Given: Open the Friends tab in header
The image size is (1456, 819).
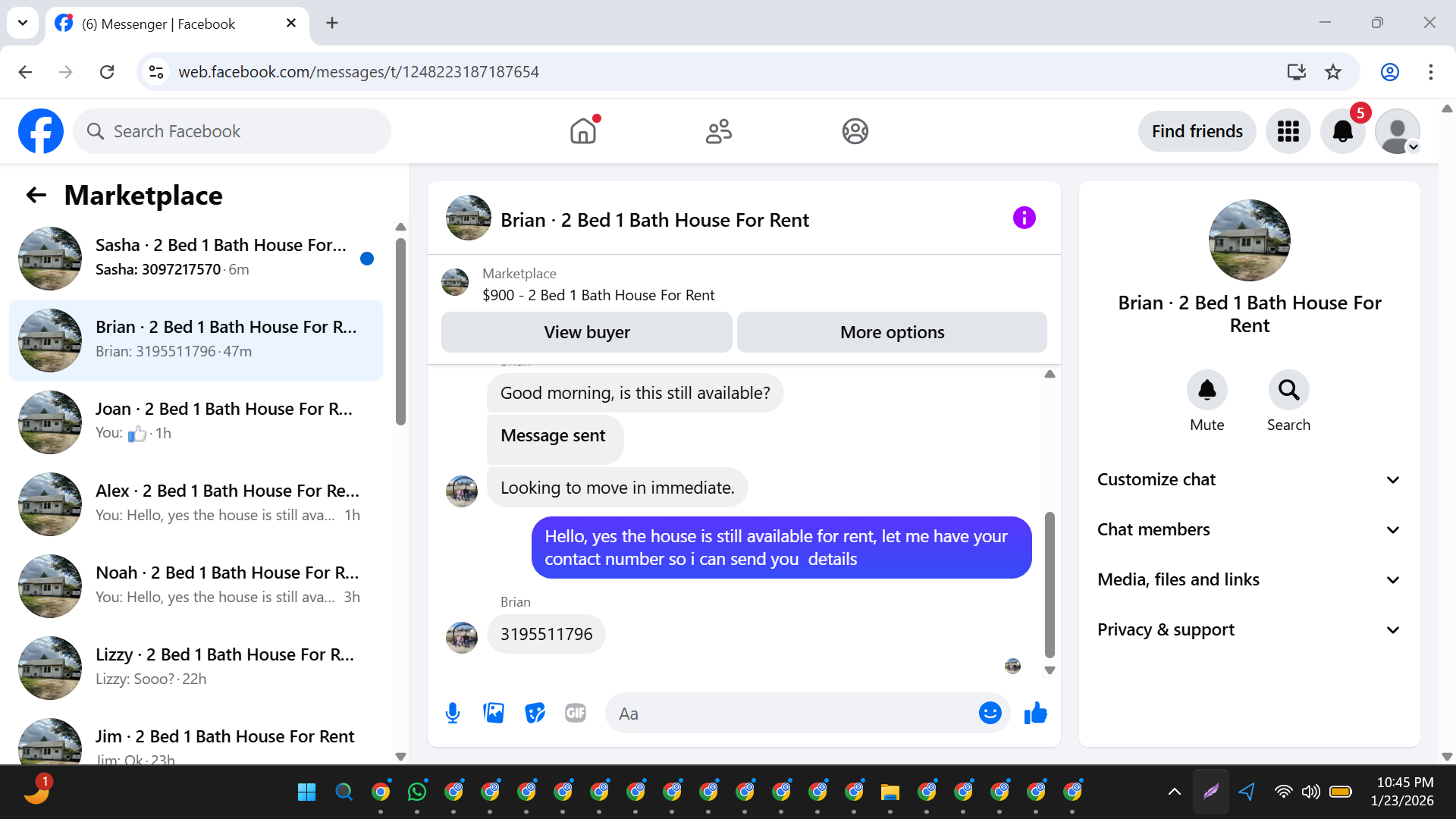Looking at the screenshot, I should click(x=718, y=131).
